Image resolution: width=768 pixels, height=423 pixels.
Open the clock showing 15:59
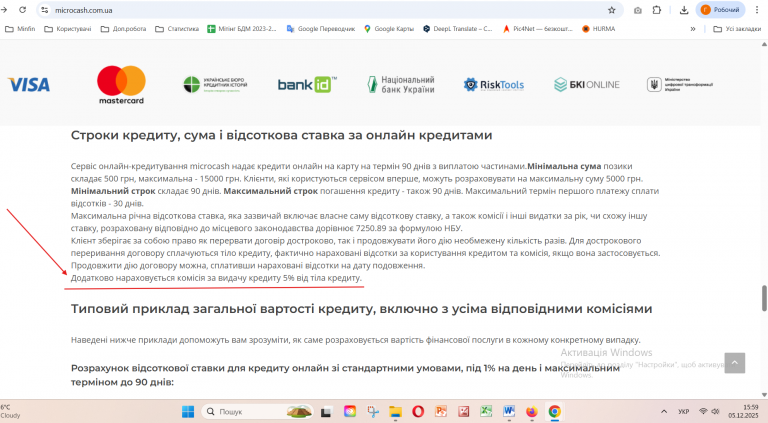click(743, 411)
